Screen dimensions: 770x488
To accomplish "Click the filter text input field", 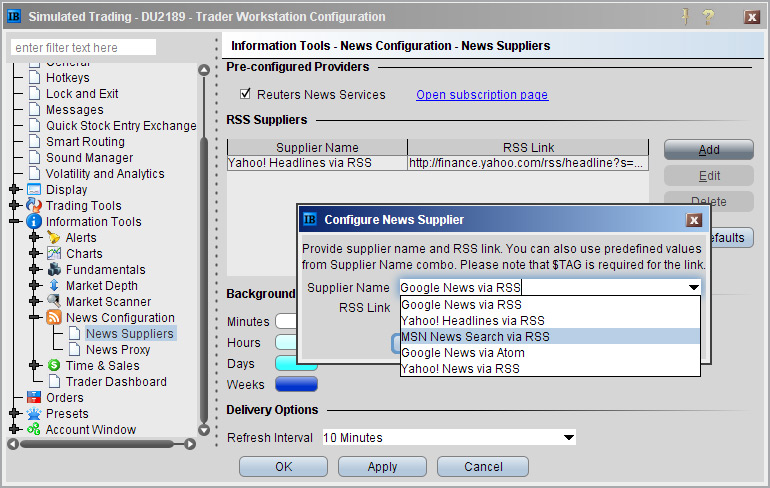I will pos(83,47).
